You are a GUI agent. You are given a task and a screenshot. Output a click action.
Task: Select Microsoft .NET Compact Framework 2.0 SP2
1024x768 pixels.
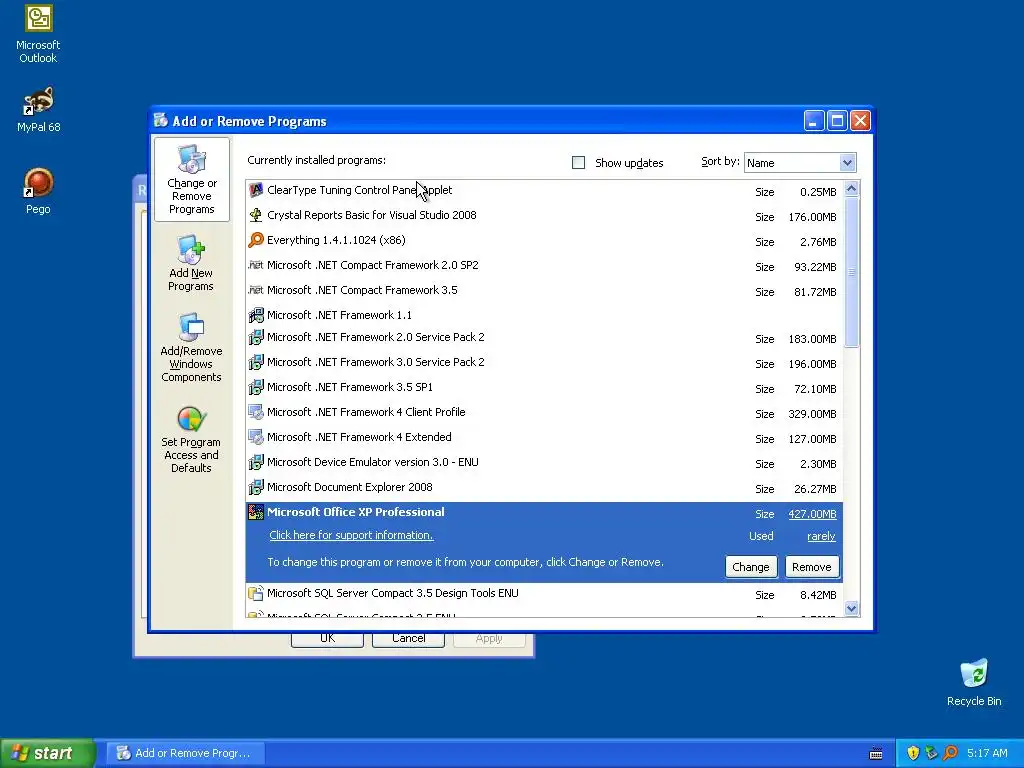[544, 265]
